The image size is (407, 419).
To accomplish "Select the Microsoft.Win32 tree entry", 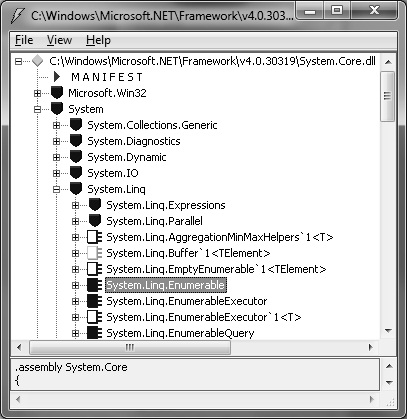I will click(107, 93).
